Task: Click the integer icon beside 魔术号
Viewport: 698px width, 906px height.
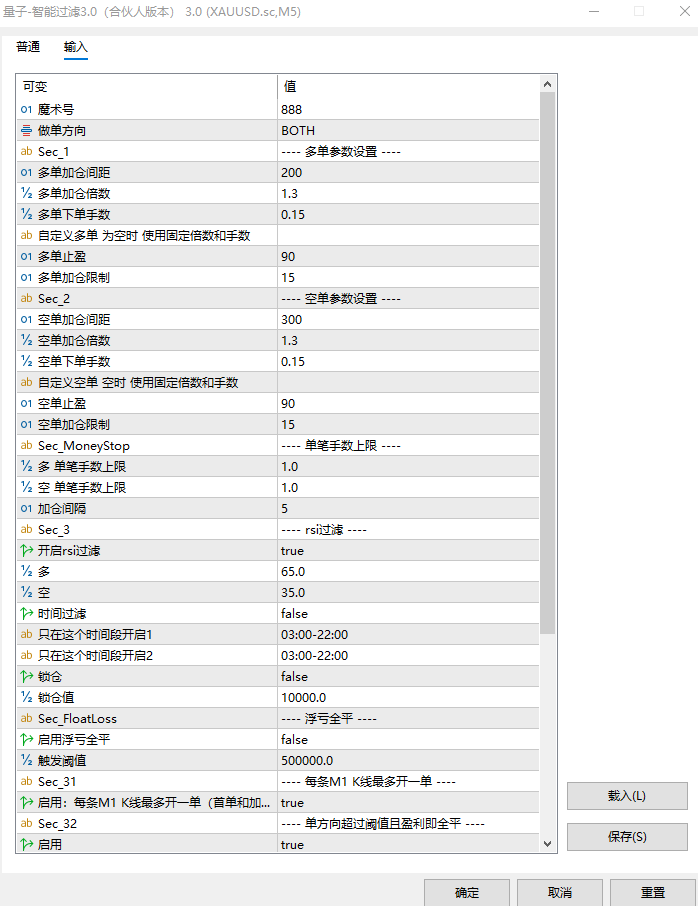Action: (x=27, y=109)
